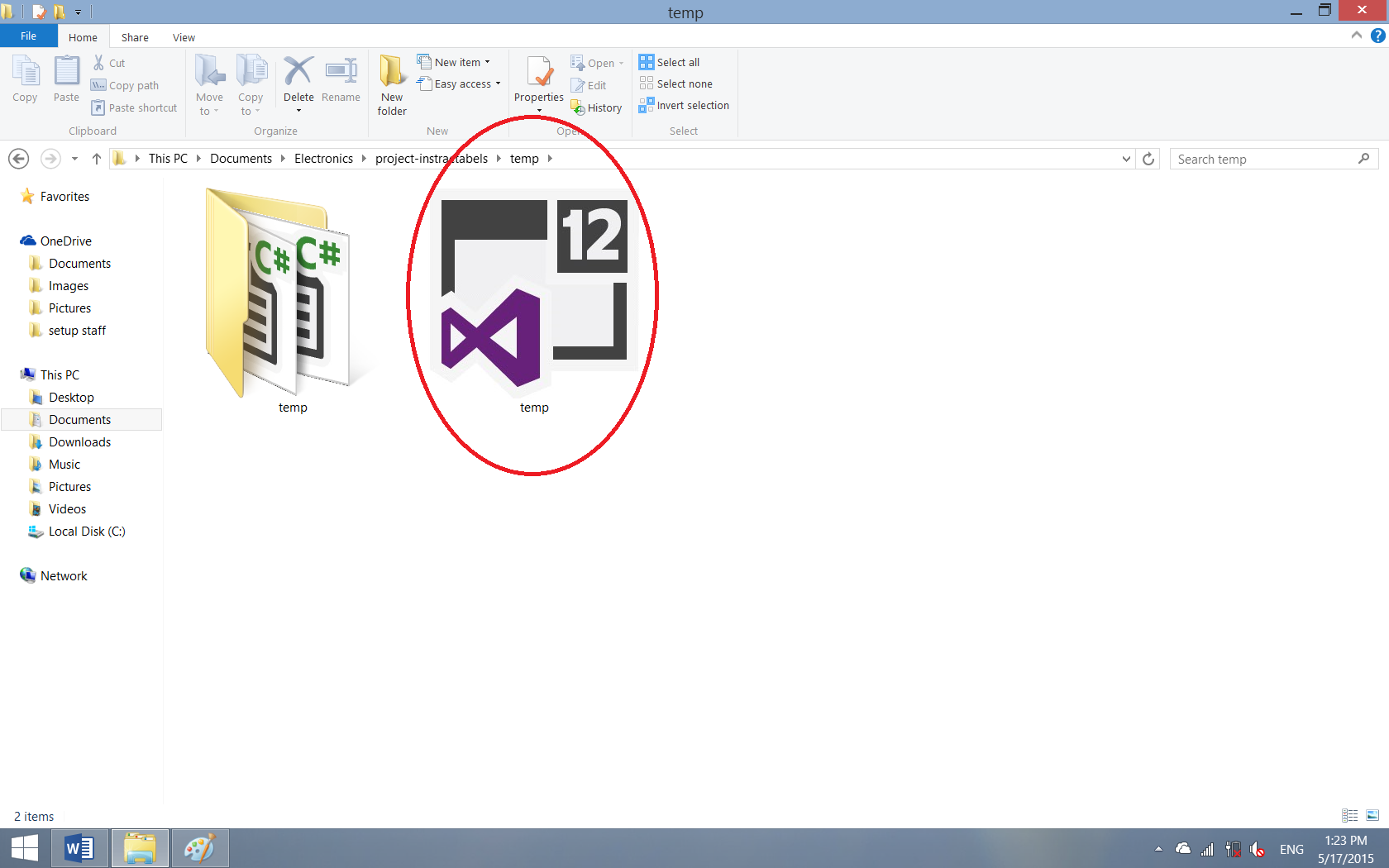1389x868 pixels.
Task: Switch to details view layout
Action: tap(1350, 815)
